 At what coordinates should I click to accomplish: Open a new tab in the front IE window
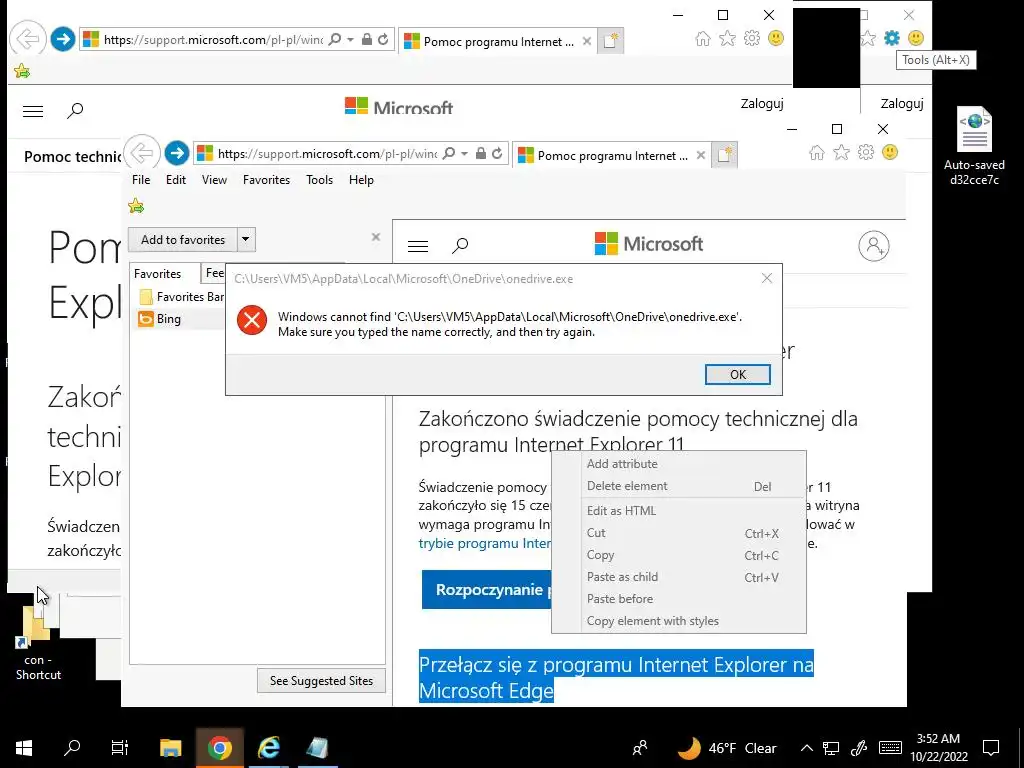pos(724,155)
